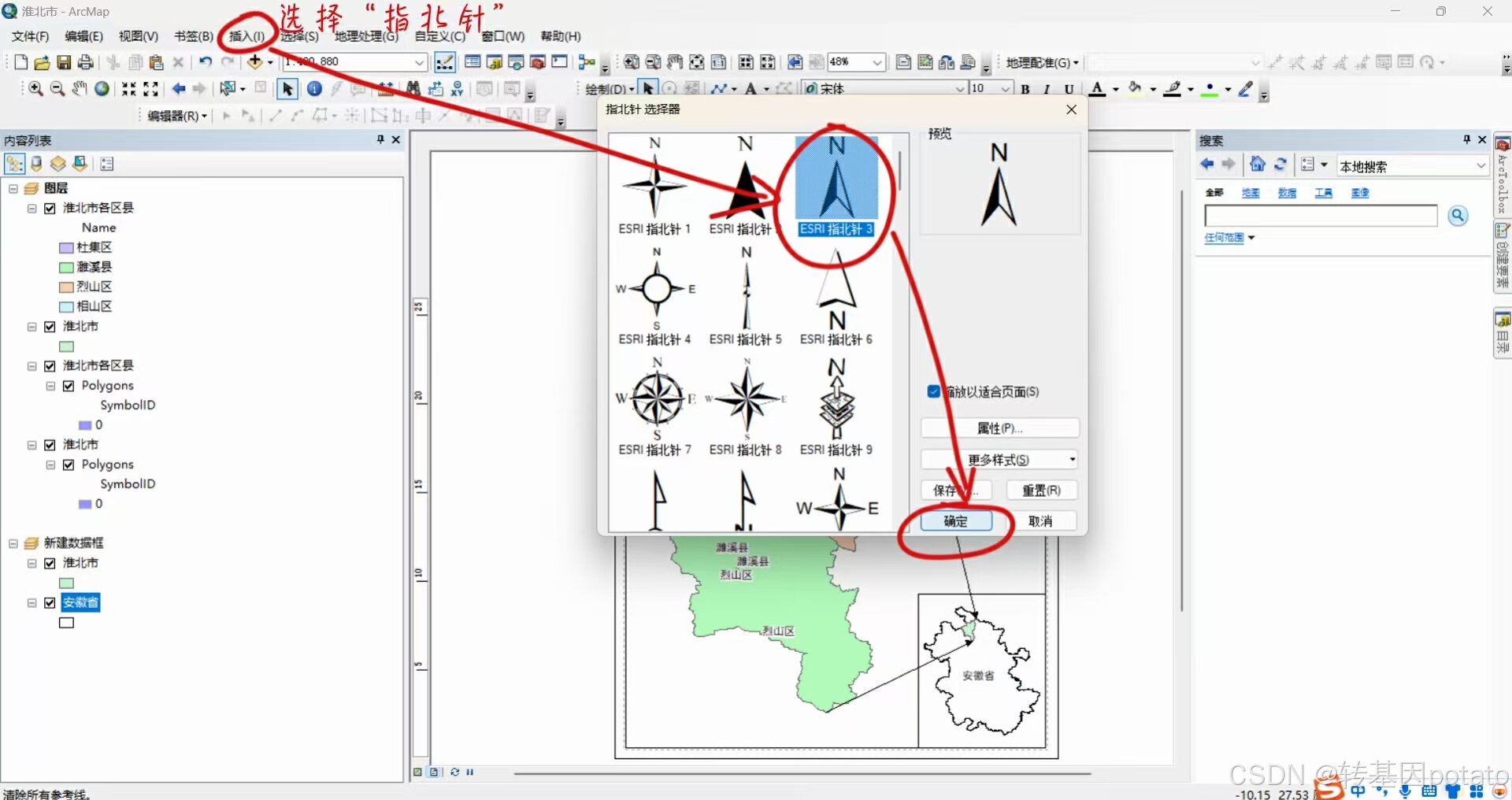This screenshot has width=1512, height=800.
Task: Collapse the 图层 data frame node
Action: (13, 189)
